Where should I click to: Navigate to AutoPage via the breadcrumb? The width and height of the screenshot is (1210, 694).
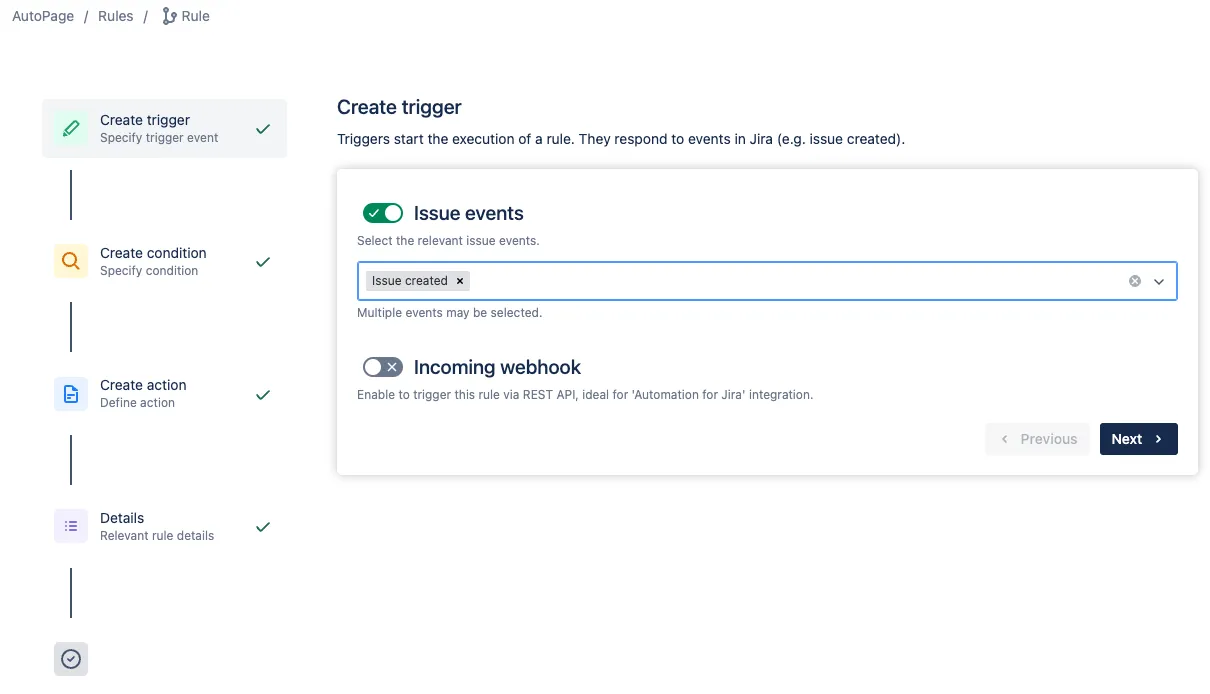(x=41, y=15)
